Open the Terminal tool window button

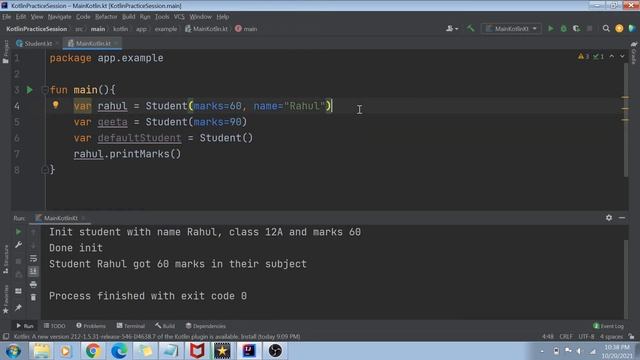(x=131, y=326)
